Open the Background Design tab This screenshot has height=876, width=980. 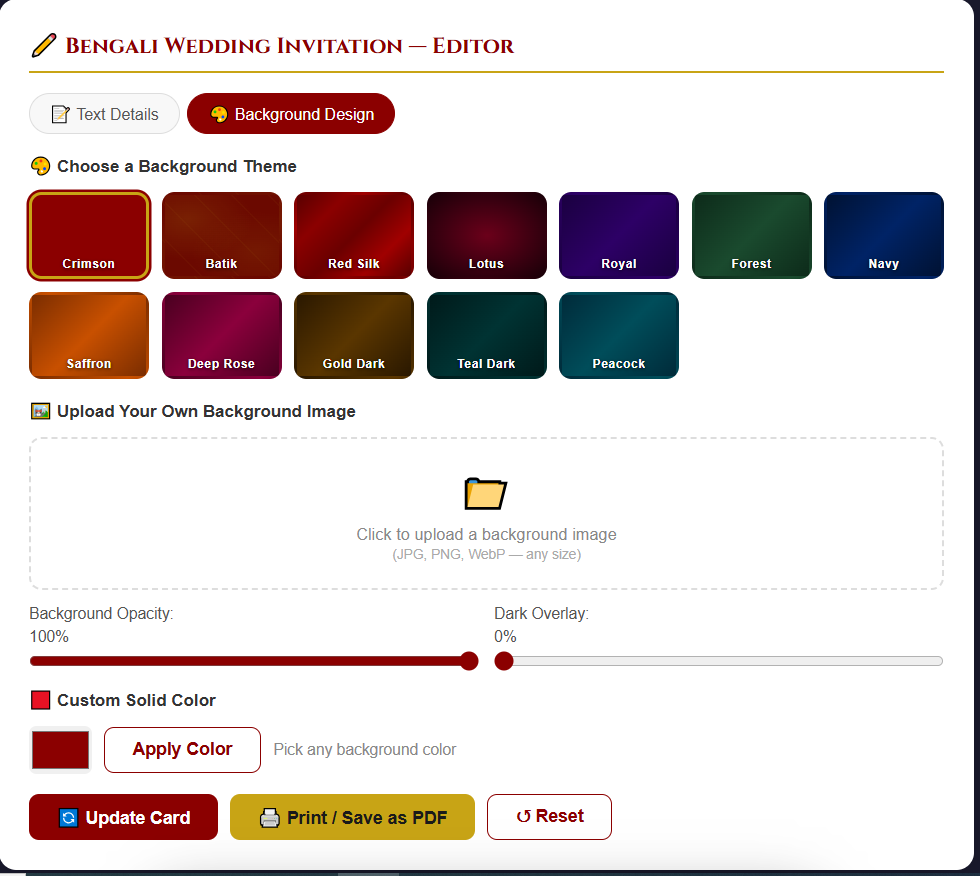(x=291, y=114)
